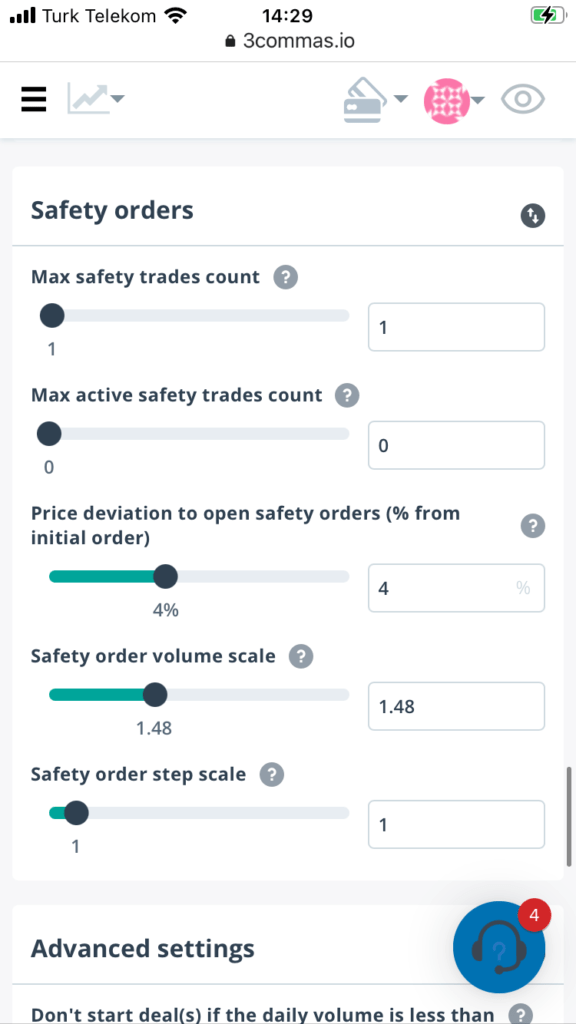Toggle the eye visibility icon in header
Image resolution: width=576 pixels, height=1024 pixels.
[x=522, y=99]
